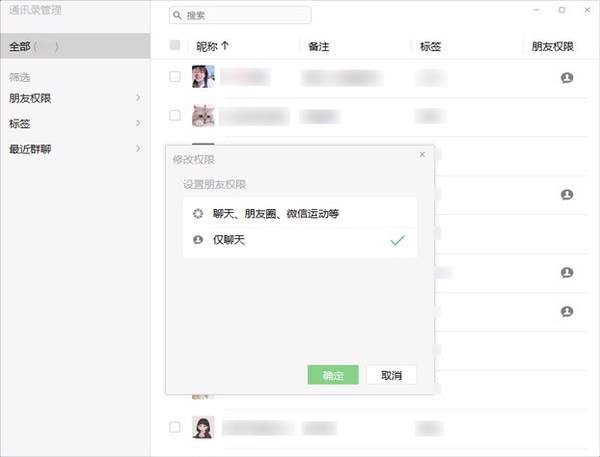Screen dimensions: 600x457
Task: Click the bottom contact's cartoon girl avatar
Action: [203, 427]
